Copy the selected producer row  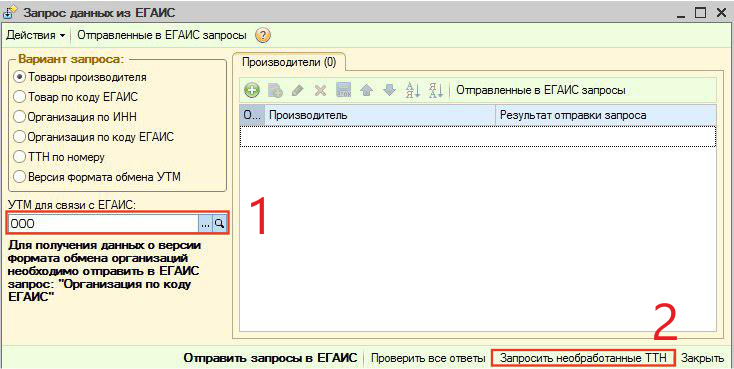pyautogui.click(x=275, y=90)
